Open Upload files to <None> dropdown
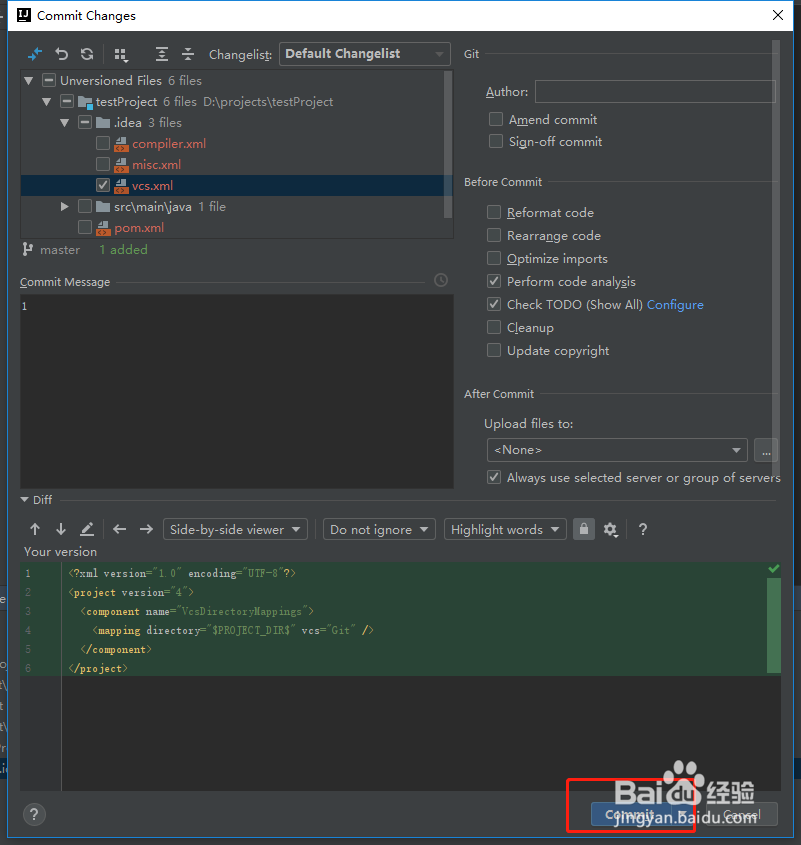801x845 pixels. pyautogui.click(x=617, y=450)
